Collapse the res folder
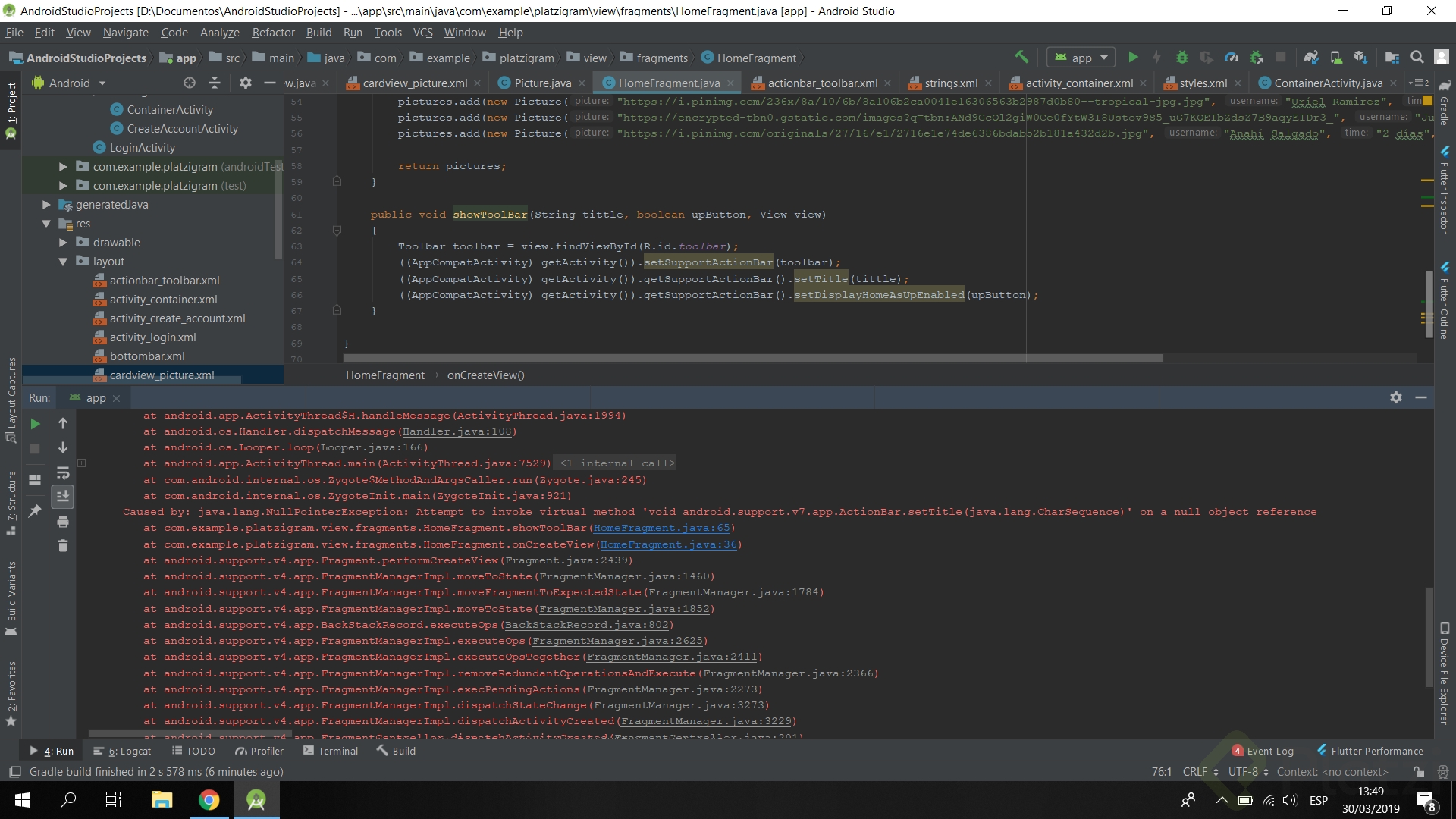This screenshot has width=1456, height=819. tap(46, 223)
